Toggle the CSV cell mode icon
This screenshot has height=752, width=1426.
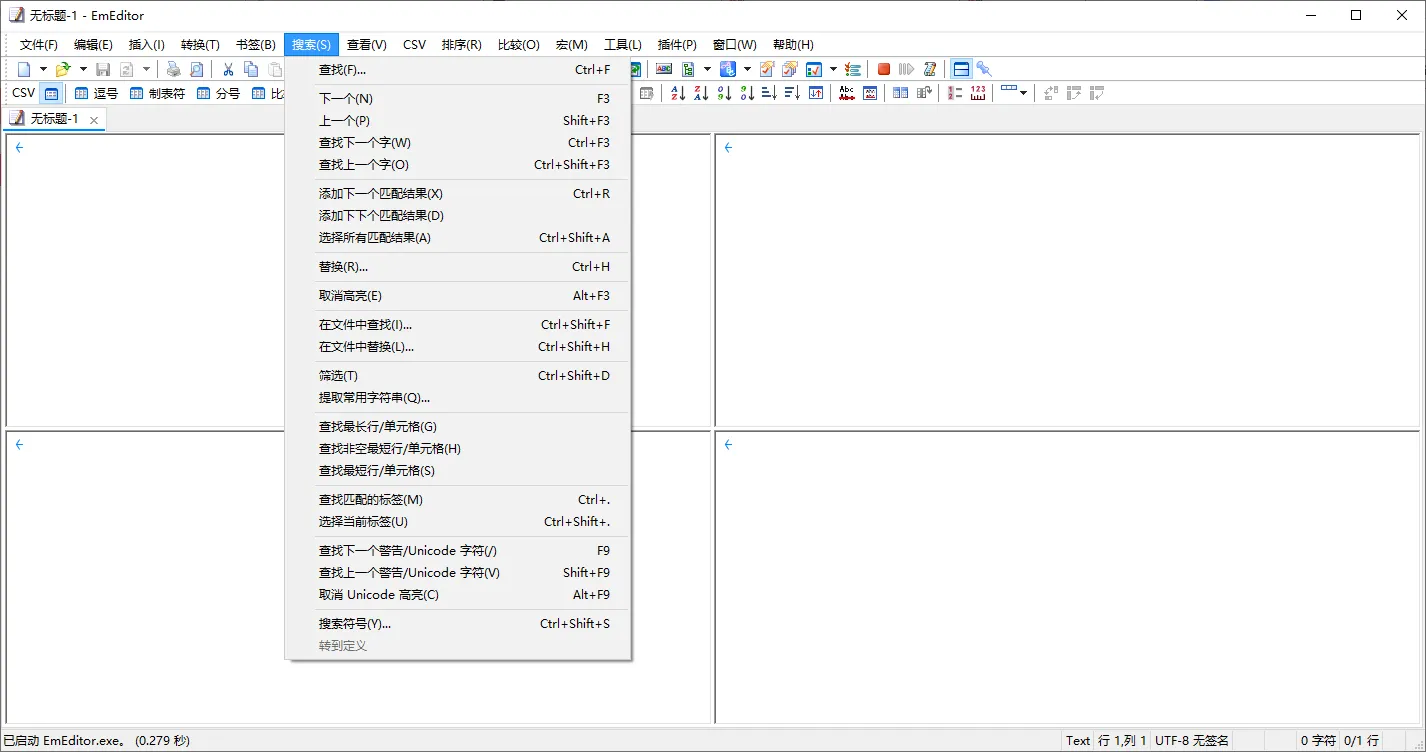point(51,92)
